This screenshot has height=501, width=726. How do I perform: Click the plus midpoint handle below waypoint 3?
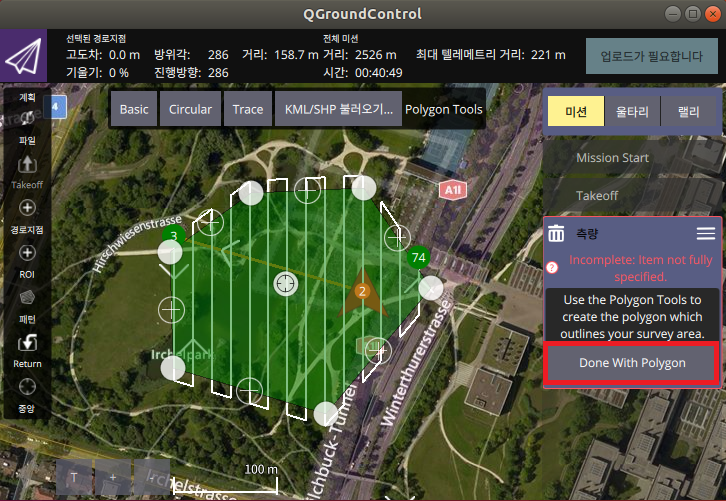point(171,310)
